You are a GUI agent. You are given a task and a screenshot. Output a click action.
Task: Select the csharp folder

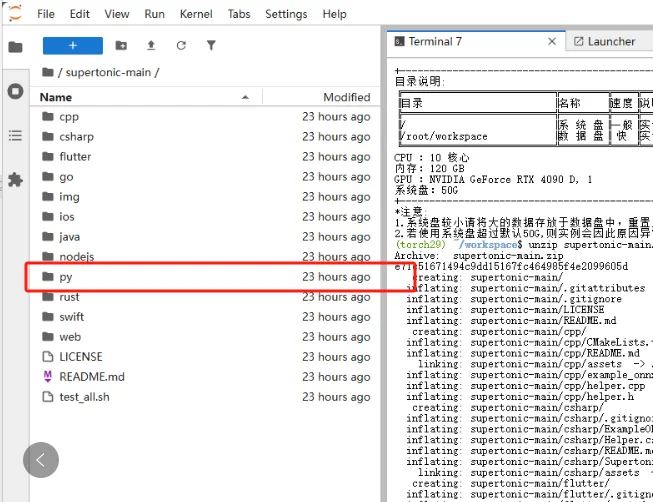(x=204, y=137)
